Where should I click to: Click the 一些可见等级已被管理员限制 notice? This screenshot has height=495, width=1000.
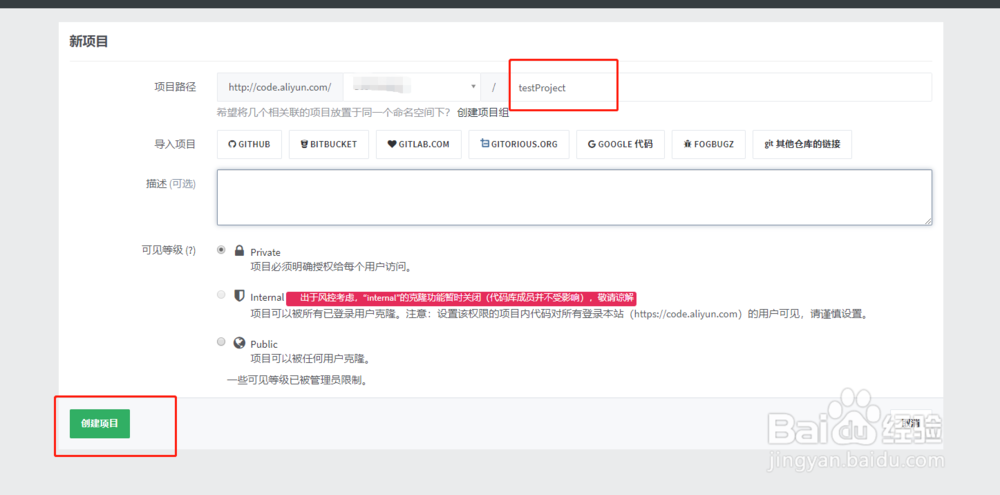coord(299,380)
